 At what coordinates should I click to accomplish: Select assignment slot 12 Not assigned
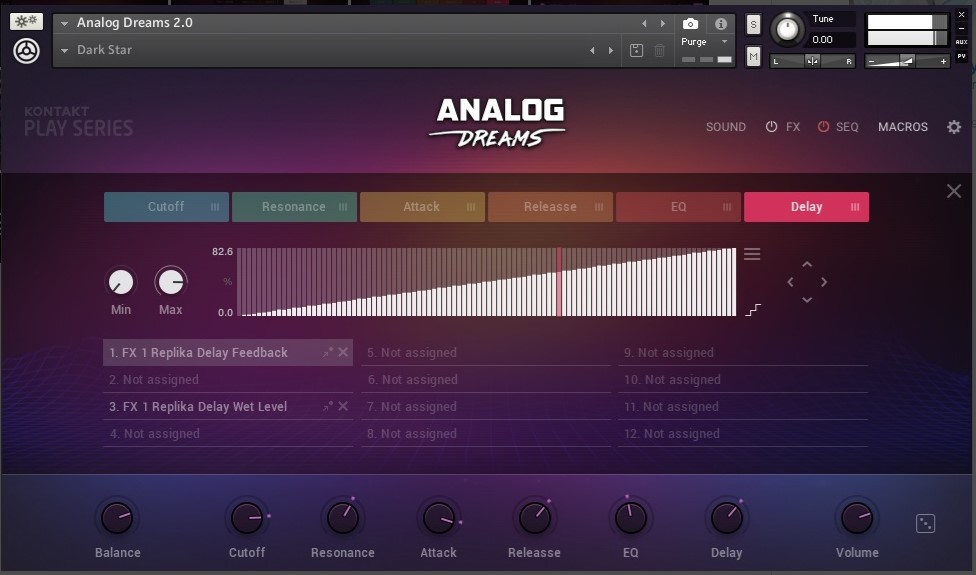coord(743,434)
